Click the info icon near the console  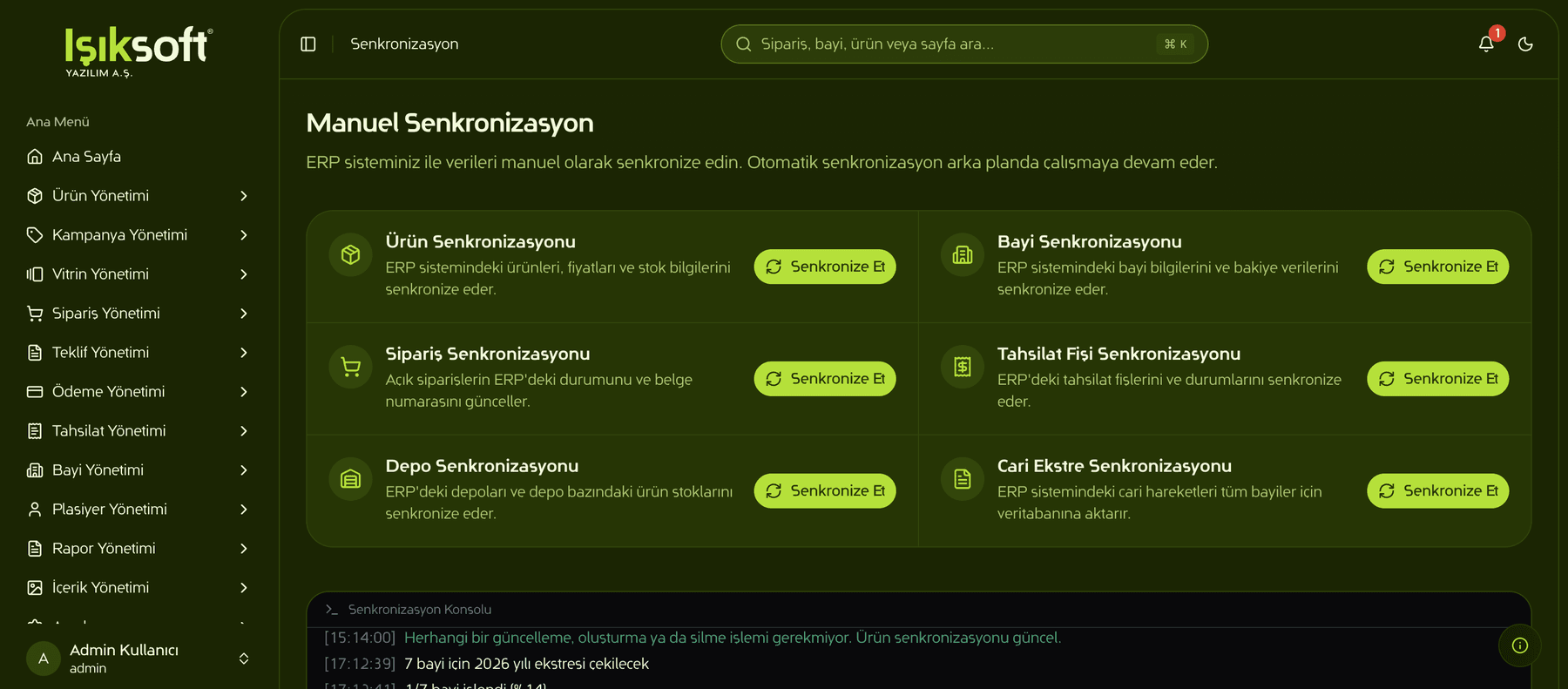coord(1520,645)
